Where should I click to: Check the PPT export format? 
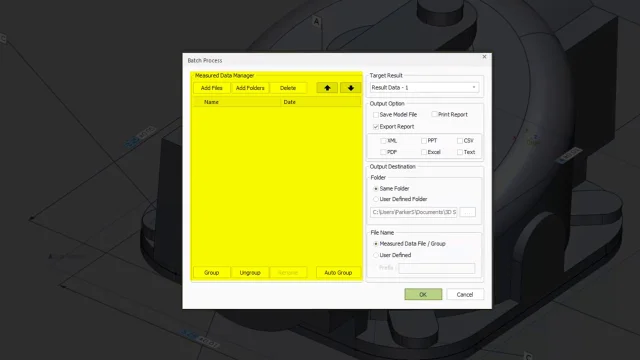pos(424,141)
